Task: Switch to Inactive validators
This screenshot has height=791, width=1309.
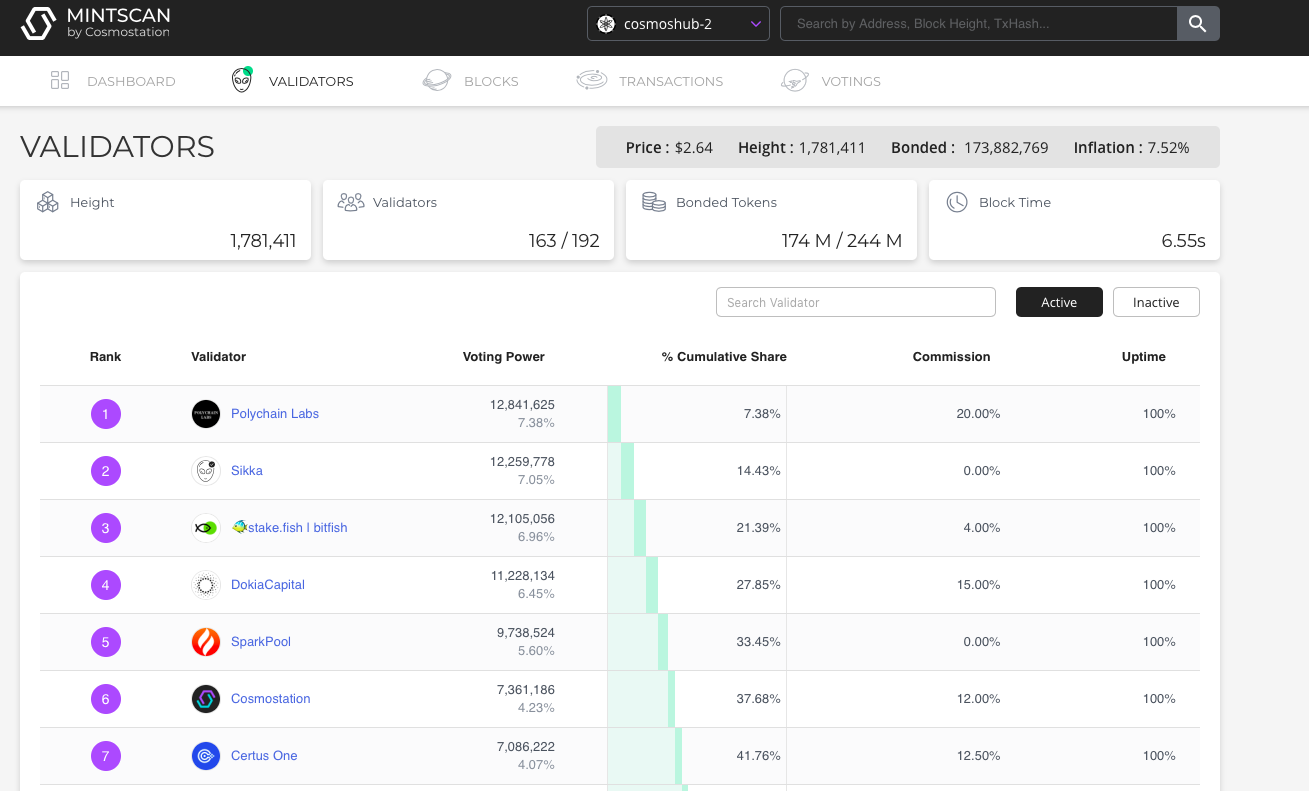Action: (x=1156, y=302)
